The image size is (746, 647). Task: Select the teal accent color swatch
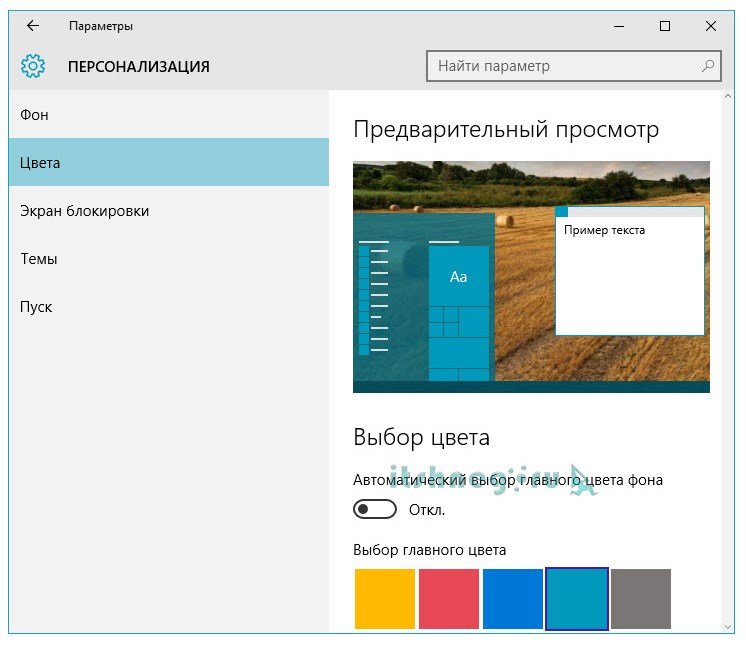point(577,599)
